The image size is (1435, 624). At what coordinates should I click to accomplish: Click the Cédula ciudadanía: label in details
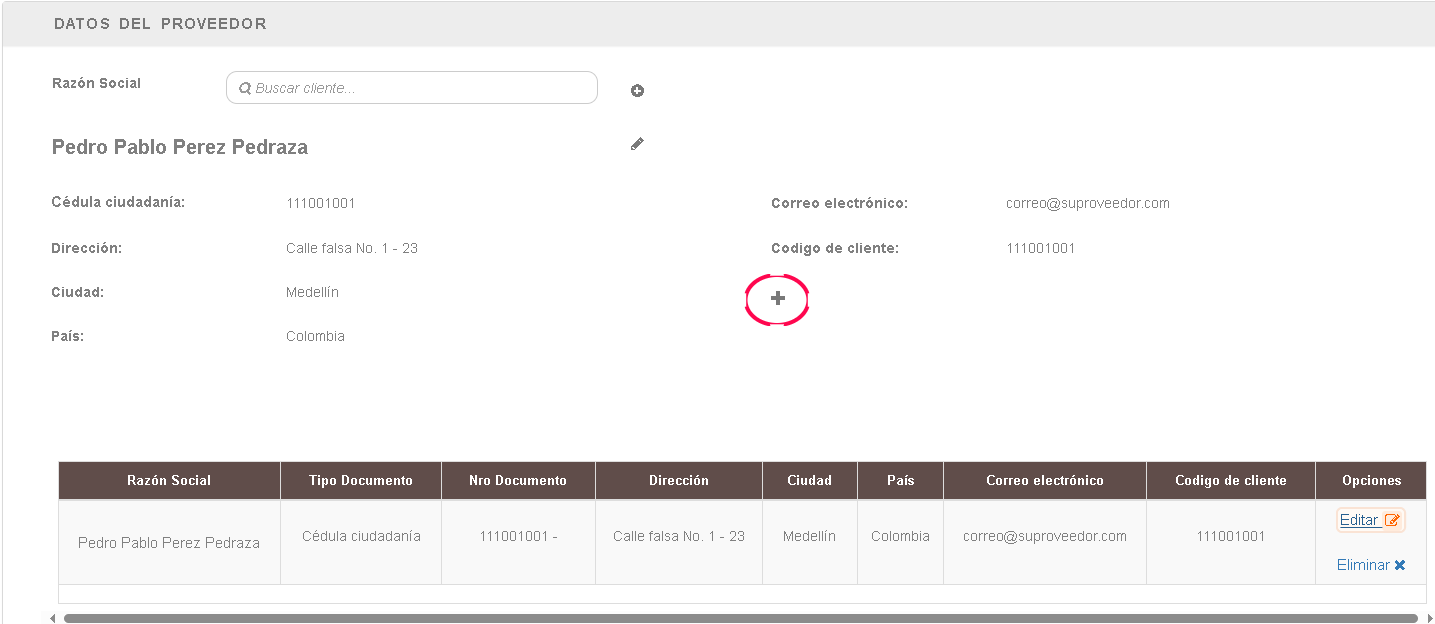click(x=119, y=202)
